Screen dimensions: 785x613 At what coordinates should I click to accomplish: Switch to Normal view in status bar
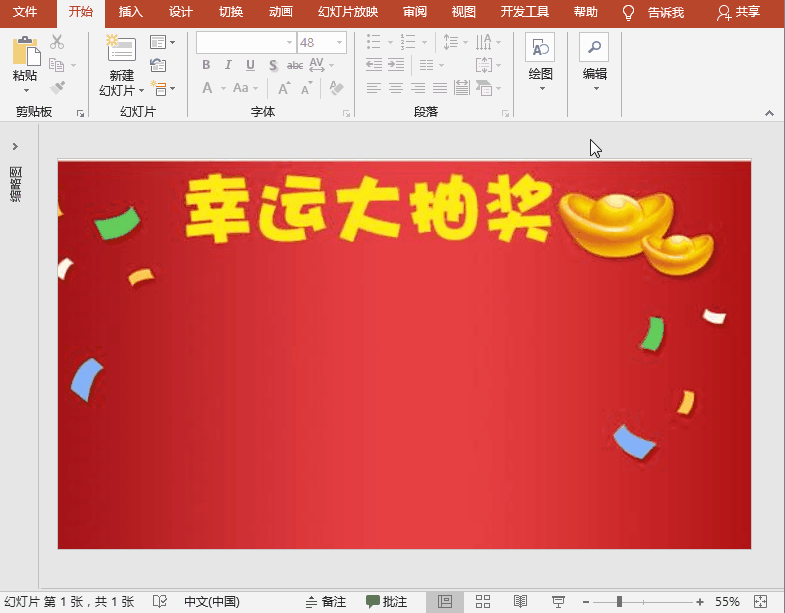(x=445, y=601)
